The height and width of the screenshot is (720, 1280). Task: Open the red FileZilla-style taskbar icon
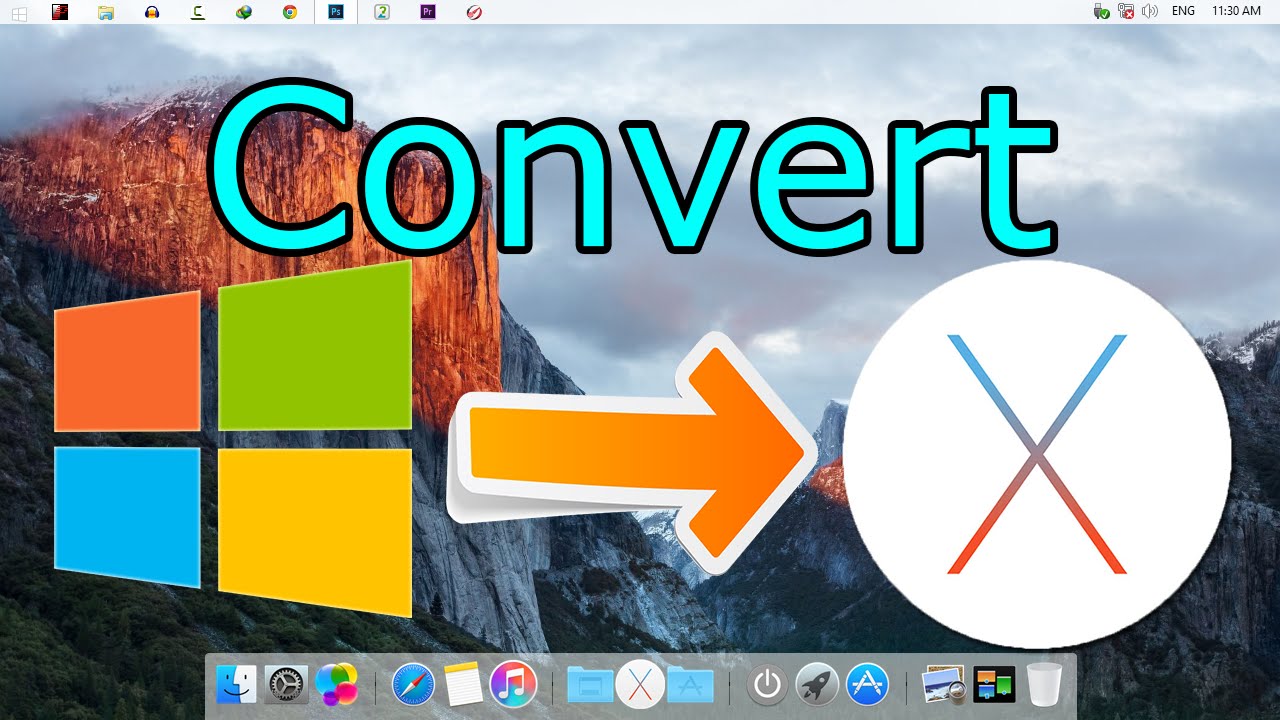click(61, 12)
